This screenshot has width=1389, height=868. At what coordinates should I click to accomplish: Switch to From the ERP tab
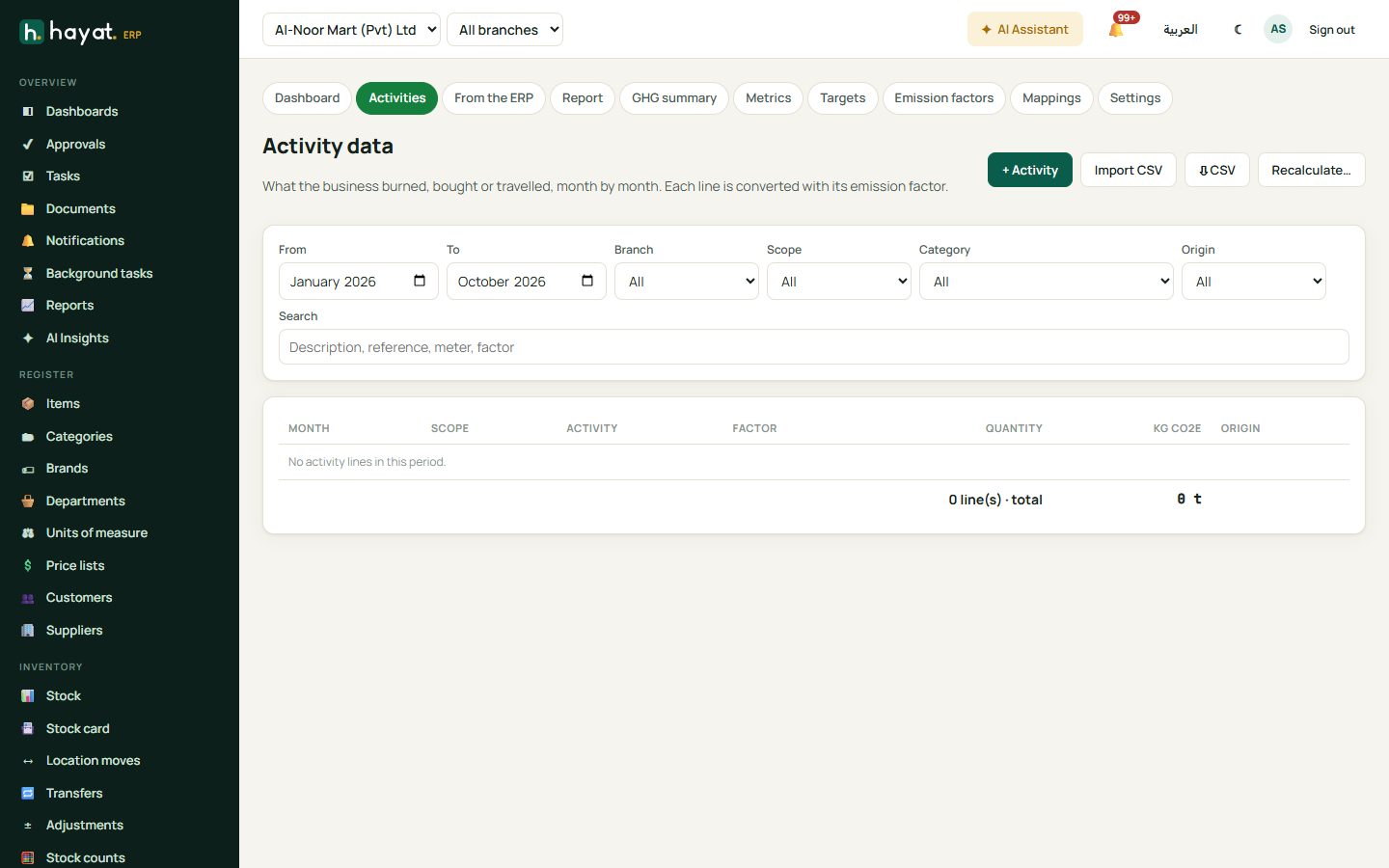[494, 98]
